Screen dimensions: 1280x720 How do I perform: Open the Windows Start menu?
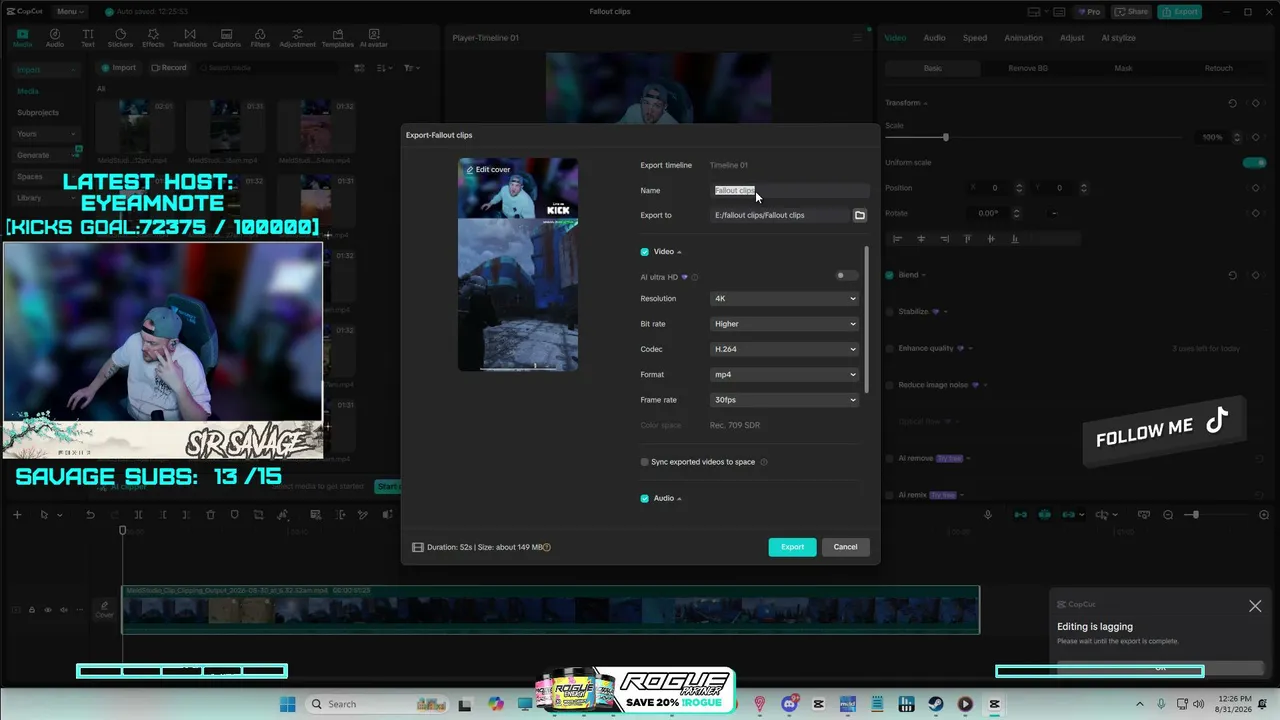(287, 704)
